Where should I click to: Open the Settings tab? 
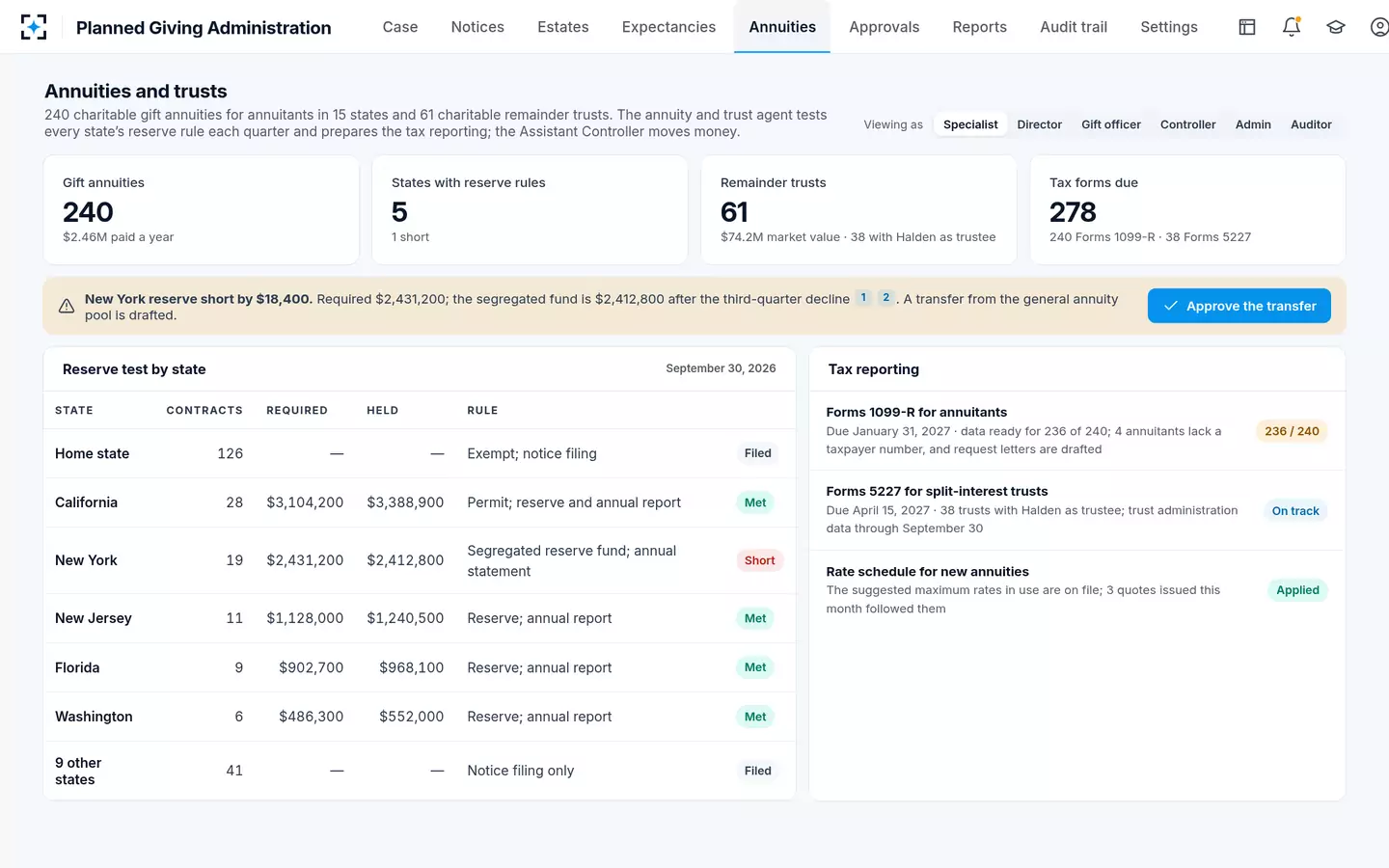tap(1169, 27)
